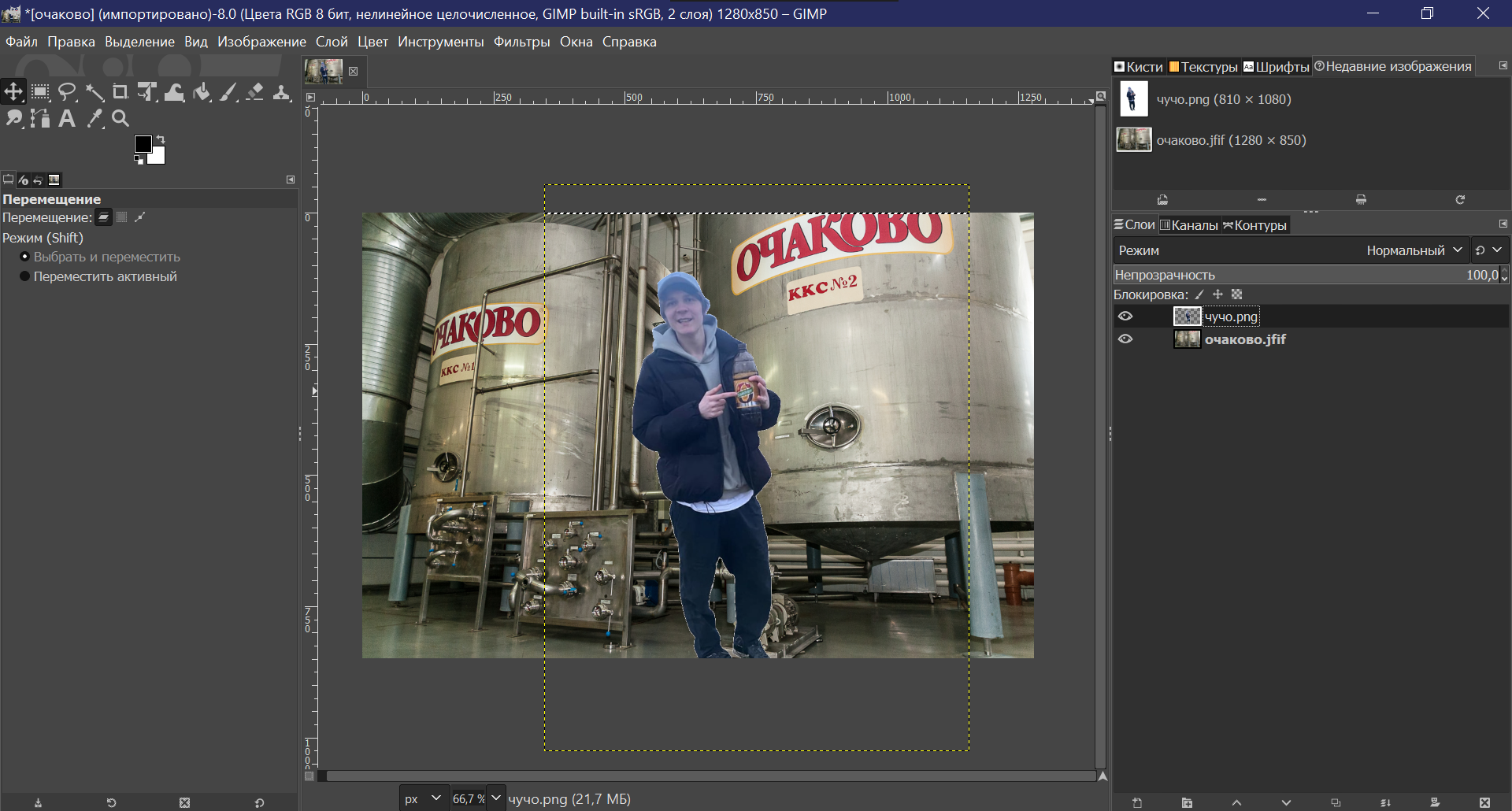Open the Undo History tab

tap(38, 180)
